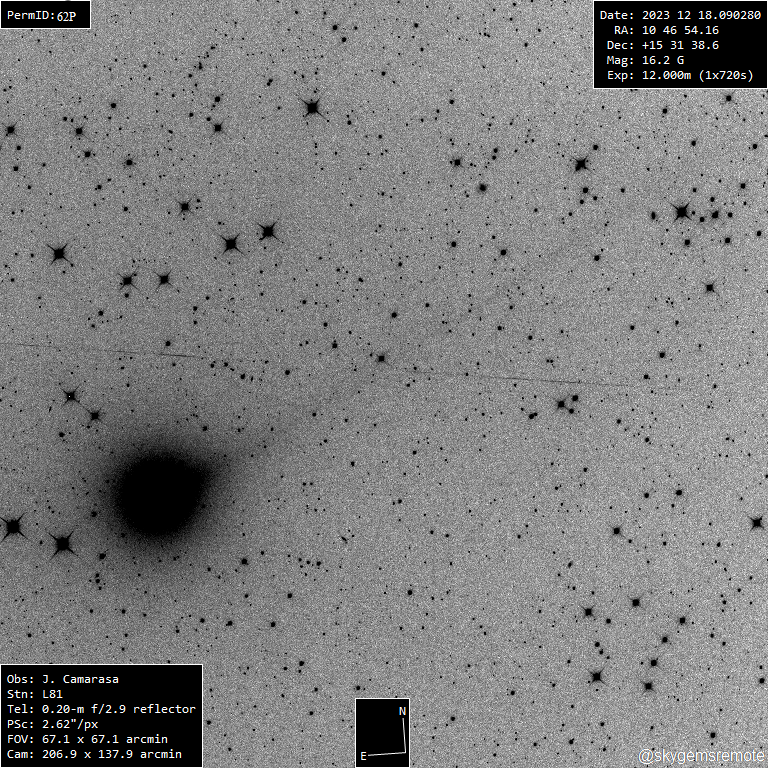Viewport: 768px width, 768px height.
Task: Click the PermID: 62P label
Action: pyautogui.click(x=42, y=16)
